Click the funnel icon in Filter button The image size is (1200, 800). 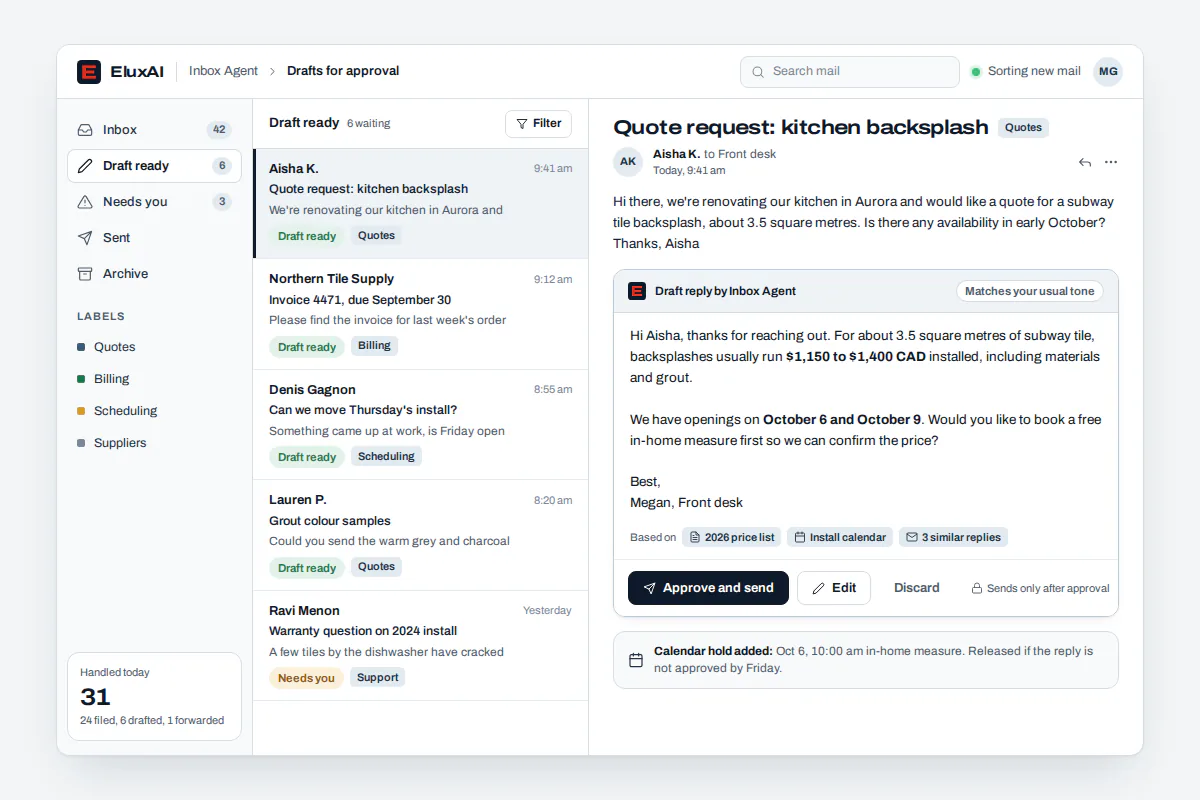point(521,124)
